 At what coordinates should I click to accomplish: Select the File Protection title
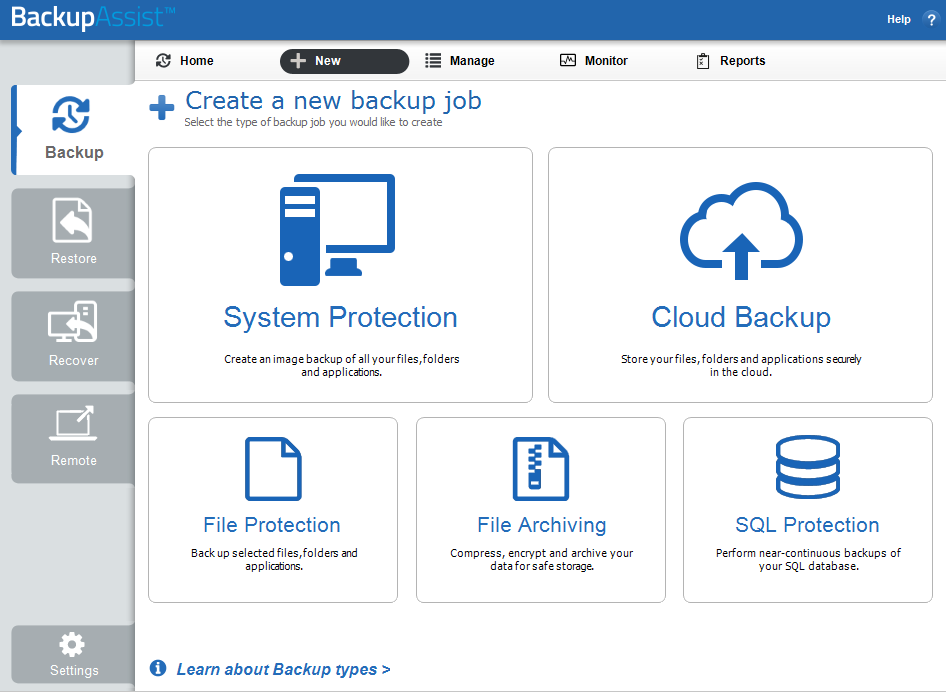272,525
